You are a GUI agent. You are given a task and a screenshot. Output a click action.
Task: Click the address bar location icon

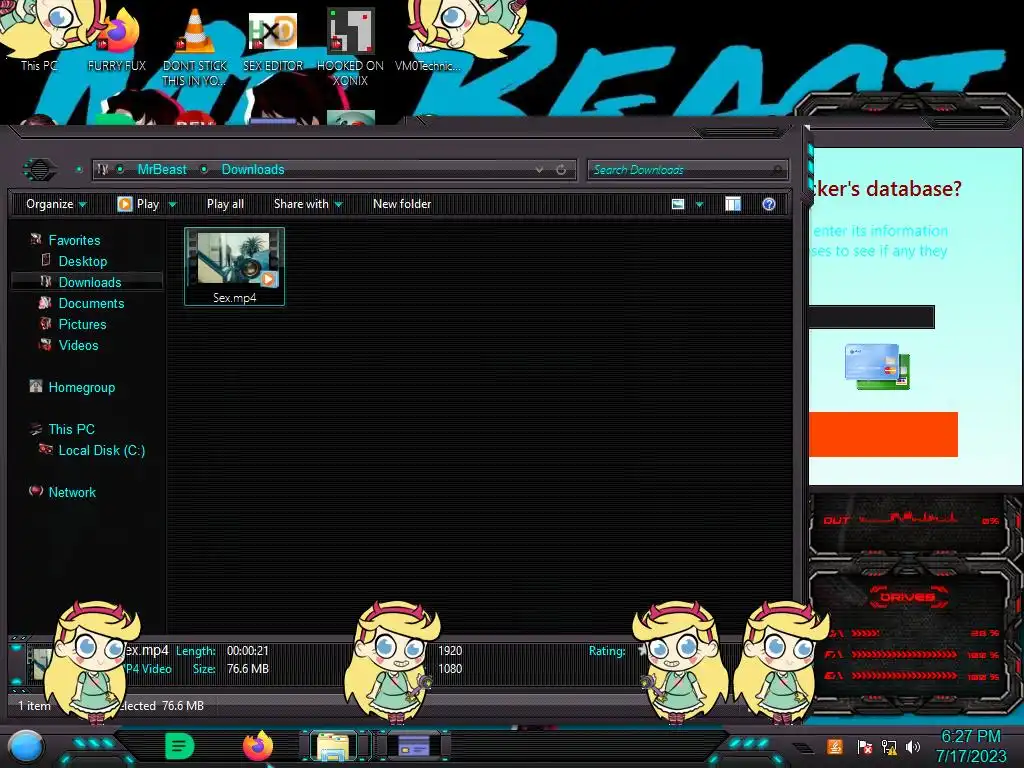point(103,170)
